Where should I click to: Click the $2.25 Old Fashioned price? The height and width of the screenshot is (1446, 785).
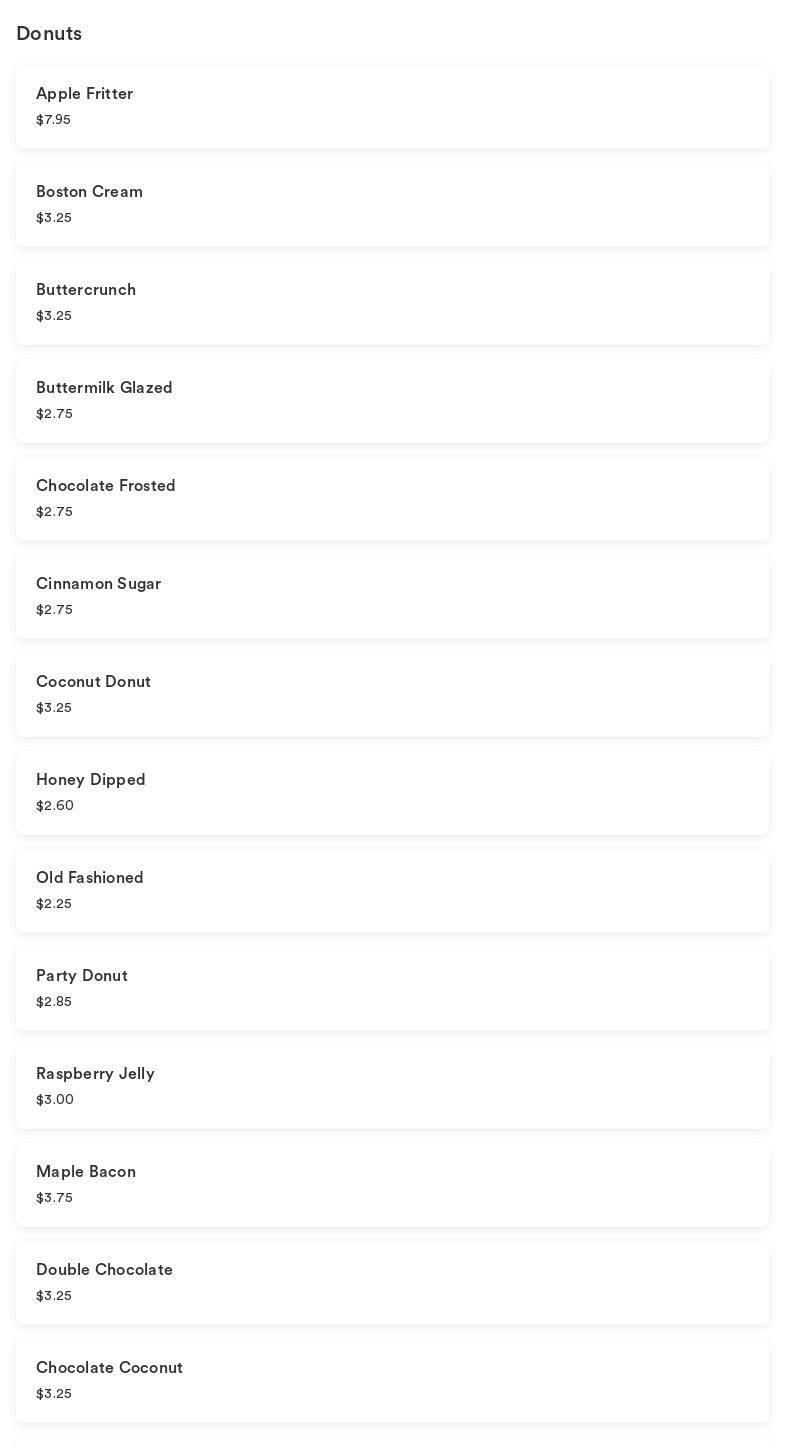tap(54, 904)
